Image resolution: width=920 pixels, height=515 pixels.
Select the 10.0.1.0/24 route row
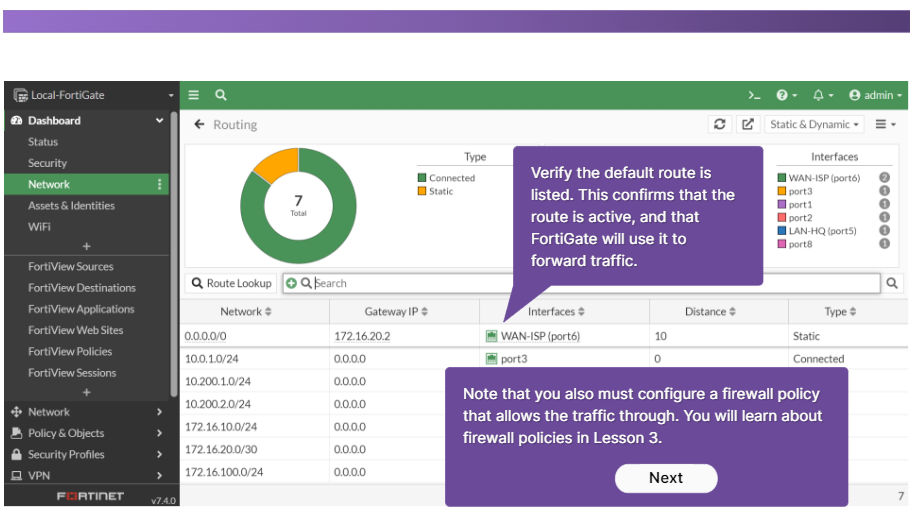pyautogui.click(x=544, y=359)
